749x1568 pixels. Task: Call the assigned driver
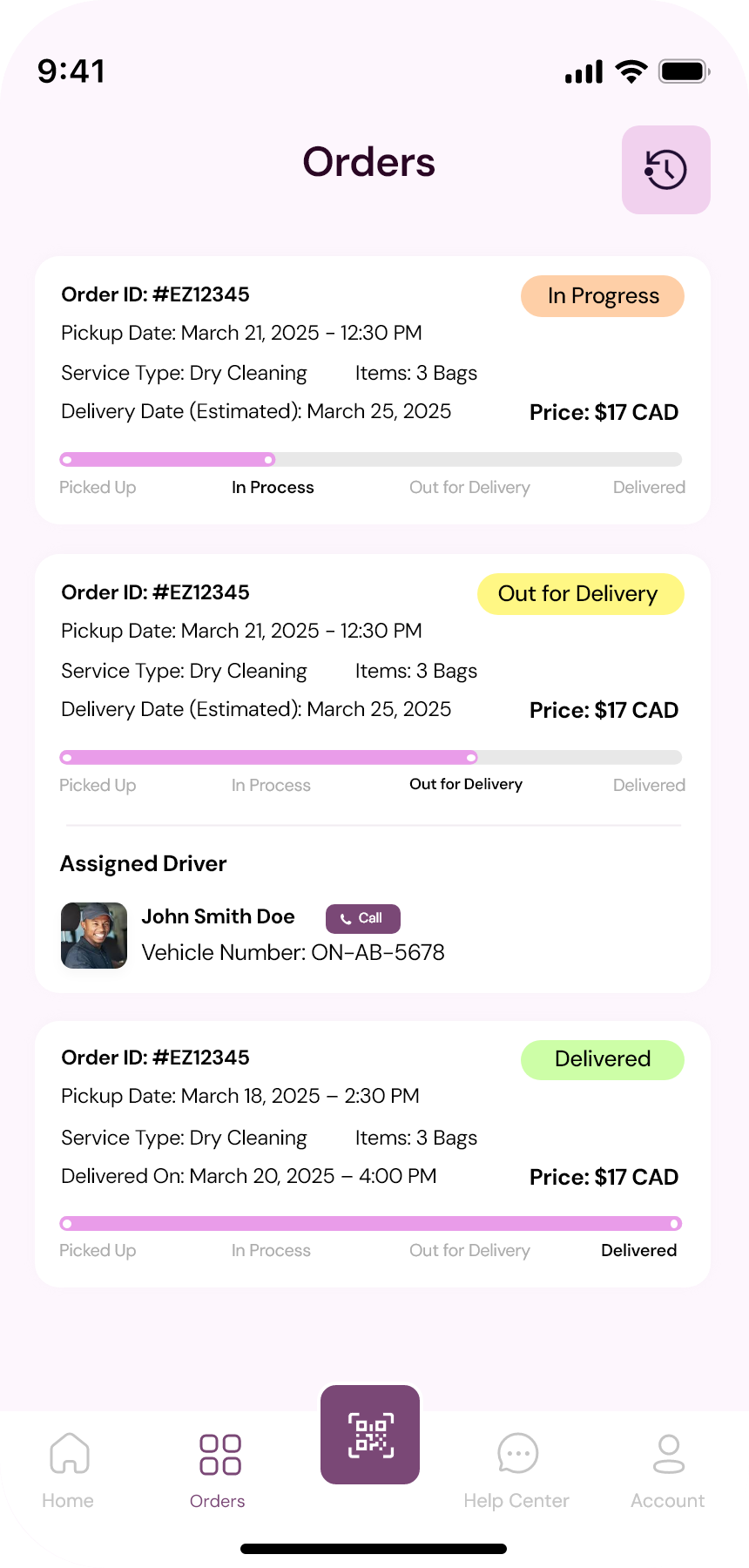click(362, 918)
